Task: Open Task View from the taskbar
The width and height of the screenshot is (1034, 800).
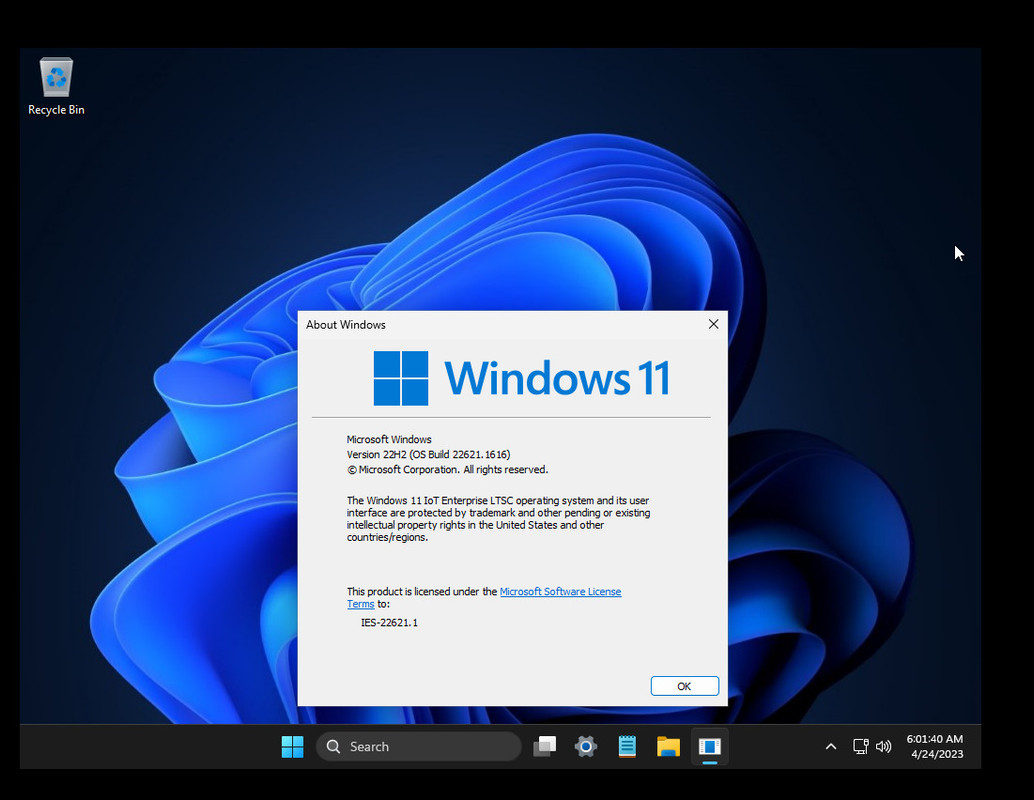Action: (x=545, y=747)
